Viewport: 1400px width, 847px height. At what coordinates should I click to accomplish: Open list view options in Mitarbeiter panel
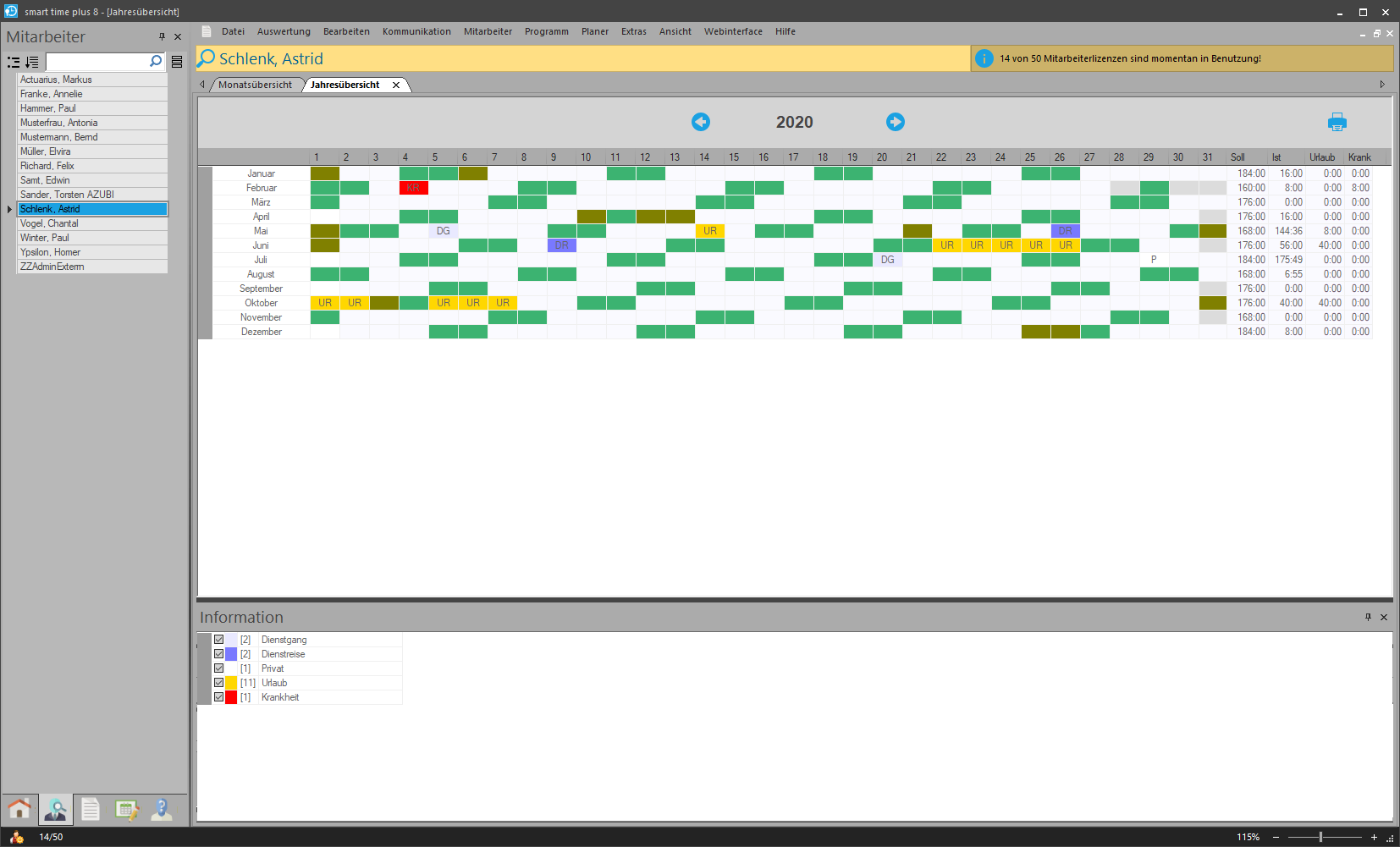tap(177, 62)
